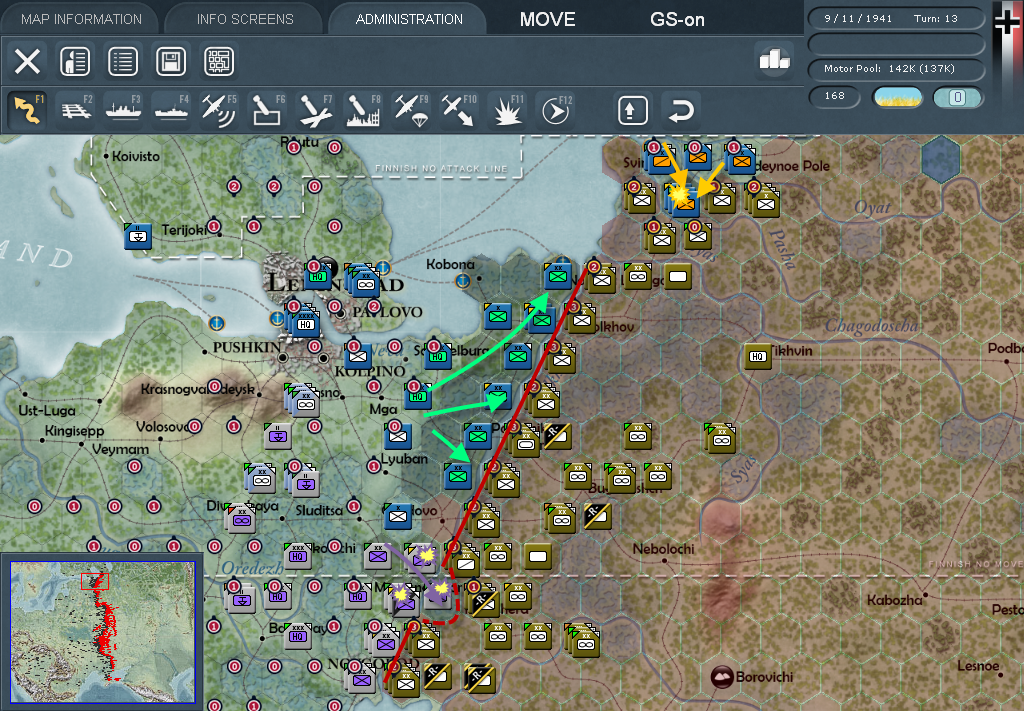Viewport: 1024px width, 711px height.
Task: Select the F6 bomb unit mode
Action: pyautogui.click(x=267, y=109)
